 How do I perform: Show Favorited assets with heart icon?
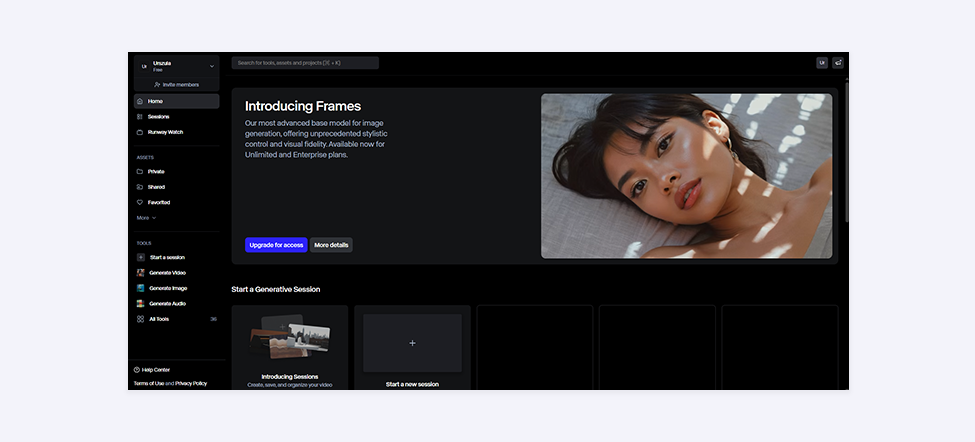(140, 202)
